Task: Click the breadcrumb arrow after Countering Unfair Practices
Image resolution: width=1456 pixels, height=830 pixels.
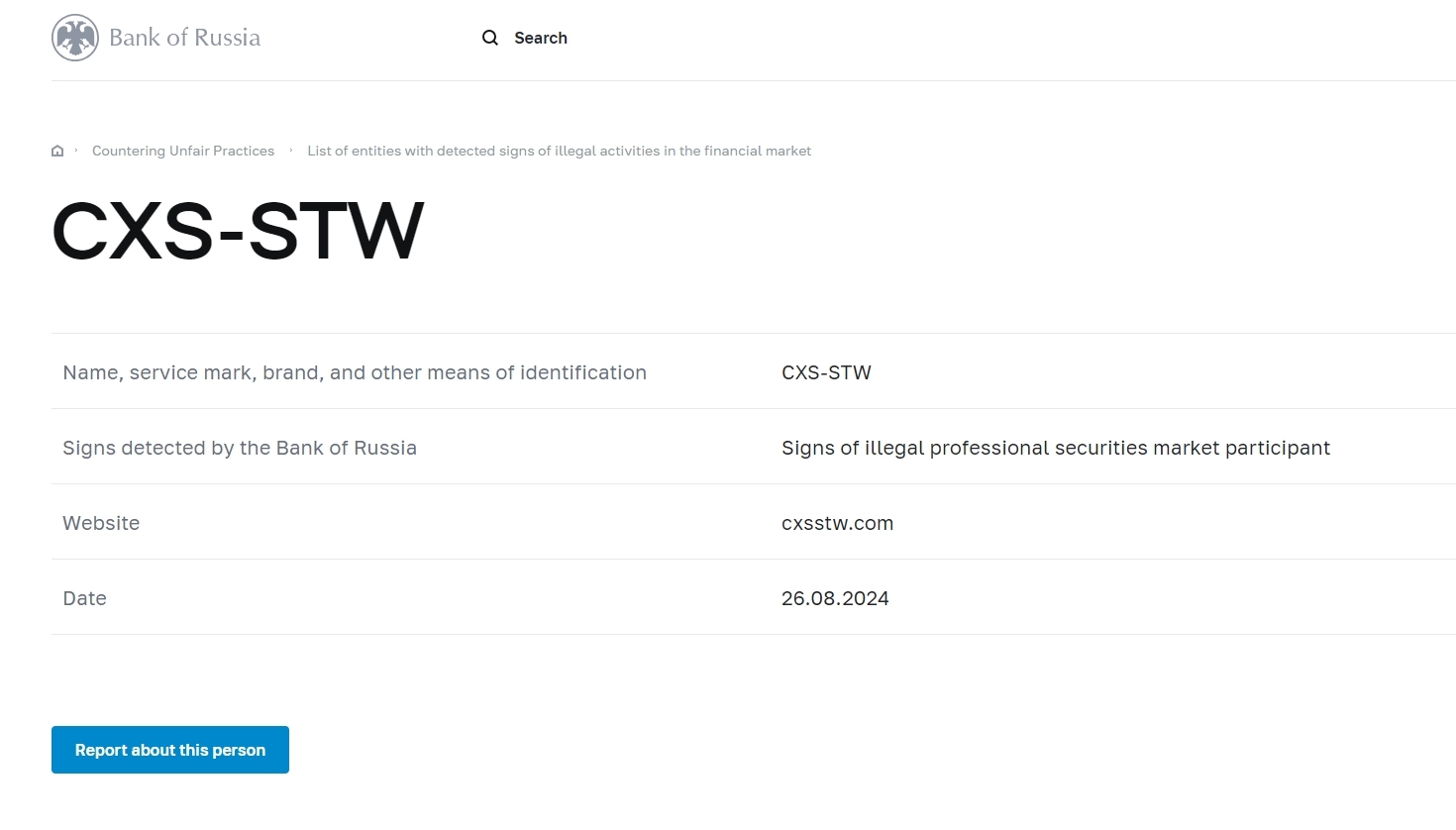Action: 291,151
